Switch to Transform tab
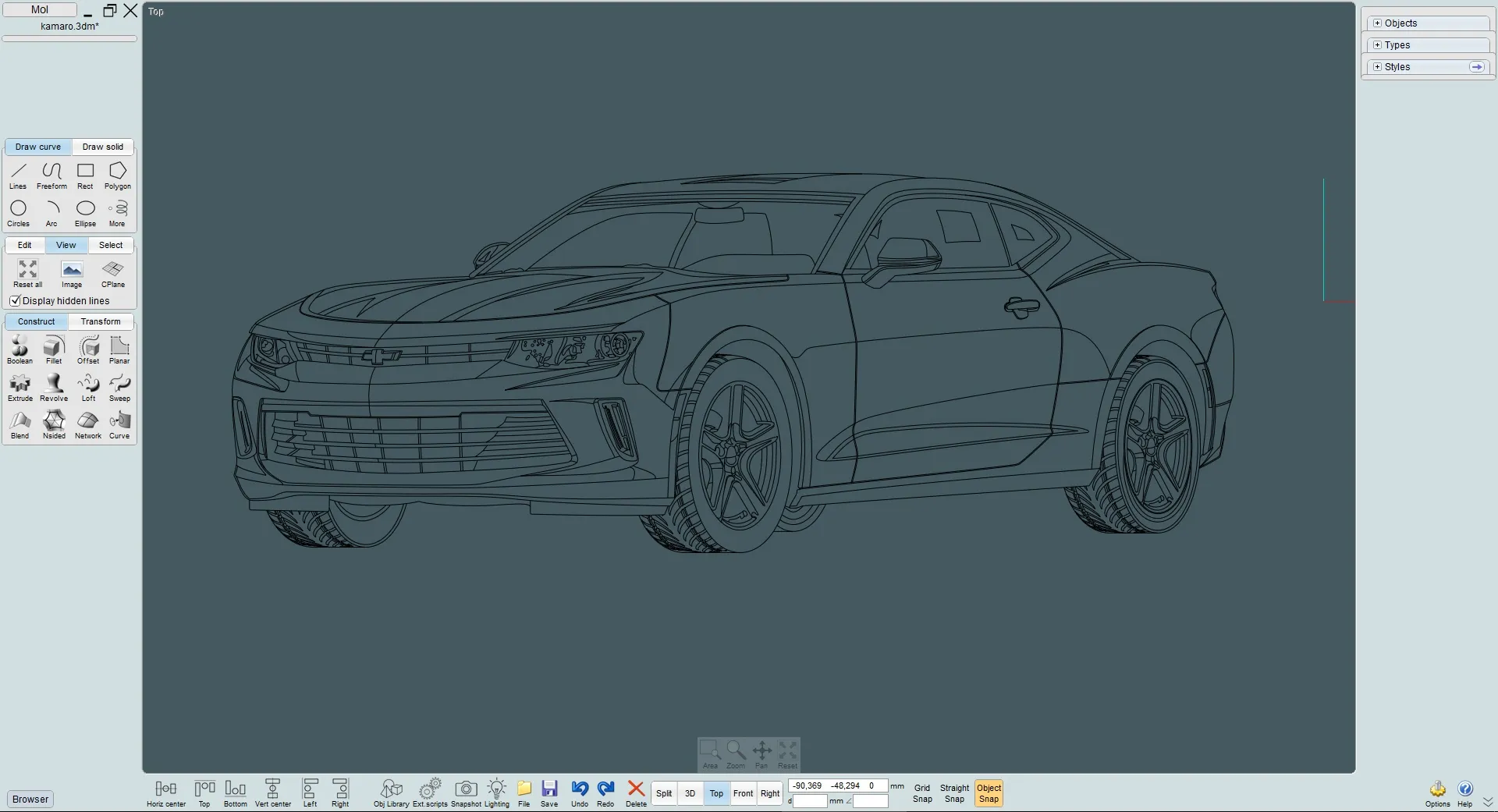Viewport: 1498px width, 812px height. click(x=101, y=321)
